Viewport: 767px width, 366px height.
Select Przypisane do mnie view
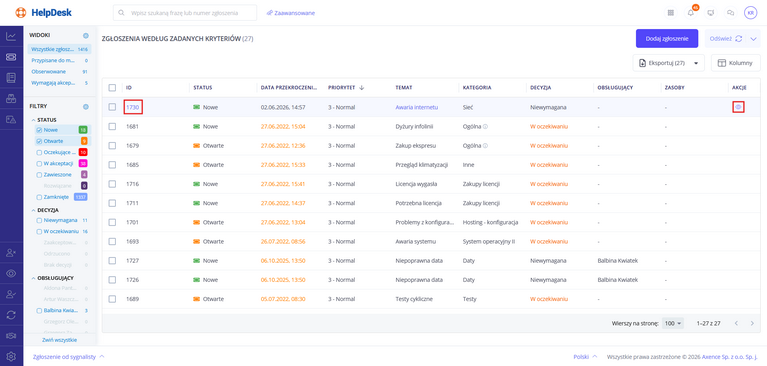[60, 60]
